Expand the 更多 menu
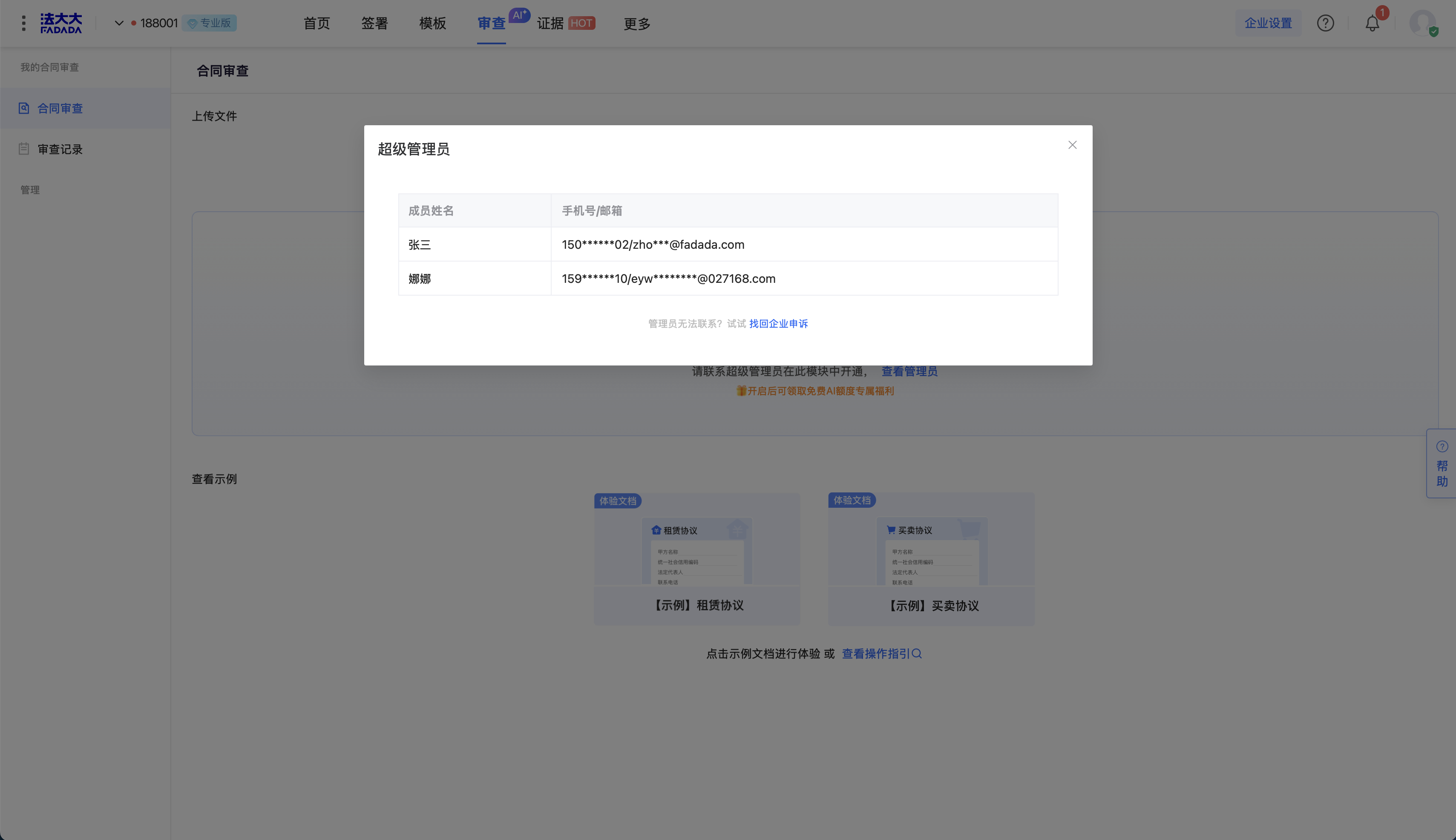Image resolution: width=1456 pixels, height=840 pixels. (637, 24)
